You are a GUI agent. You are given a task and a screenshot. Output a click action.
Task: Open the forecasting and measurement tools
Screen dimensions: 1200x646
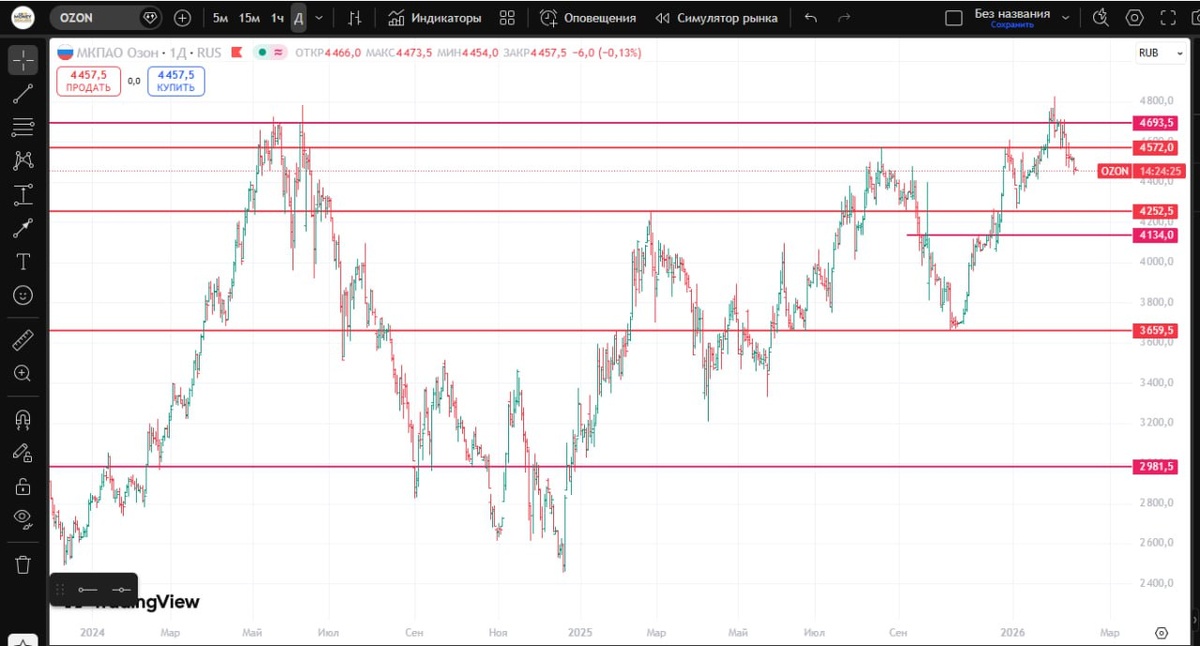[23, 195]
